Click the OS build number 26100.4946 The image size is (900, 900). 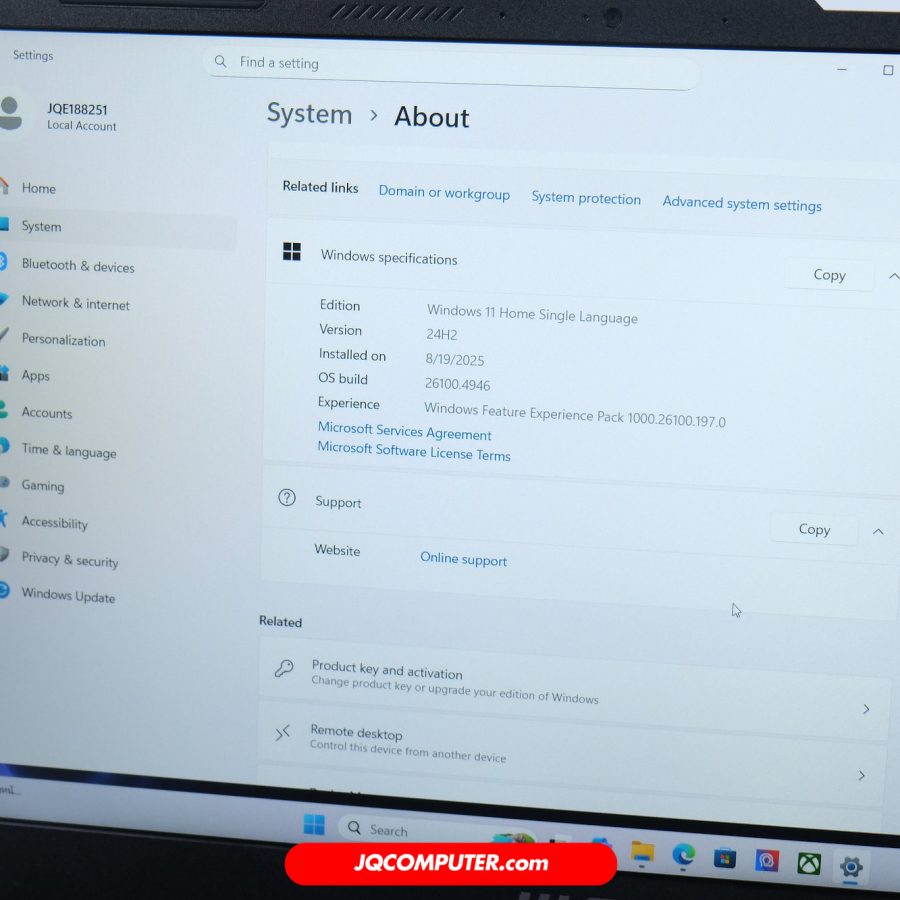click(x=457, y=384)
